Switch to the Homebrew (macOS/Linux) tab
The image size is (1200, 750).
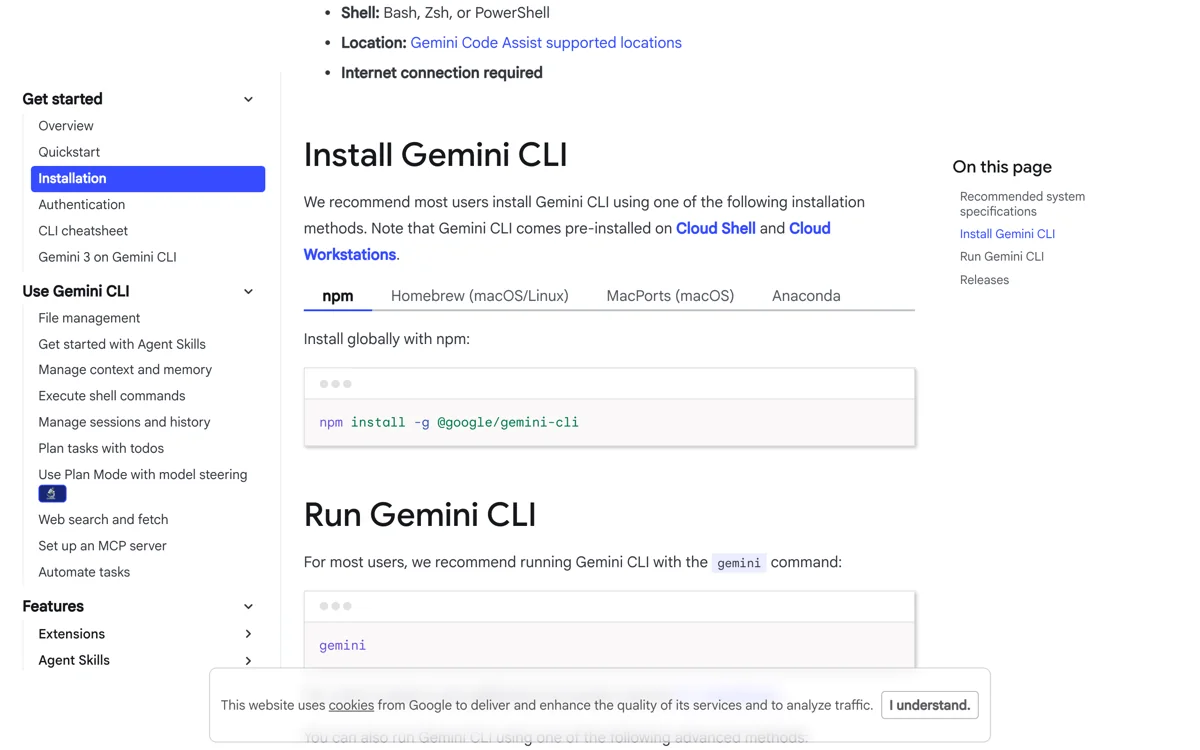click(480, 296)
